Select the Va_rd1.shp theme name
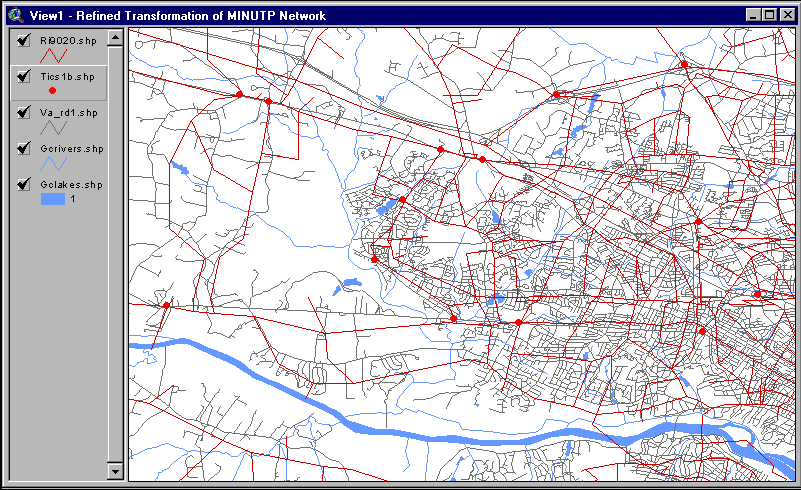The image size is (801, 490). [69, 112]
